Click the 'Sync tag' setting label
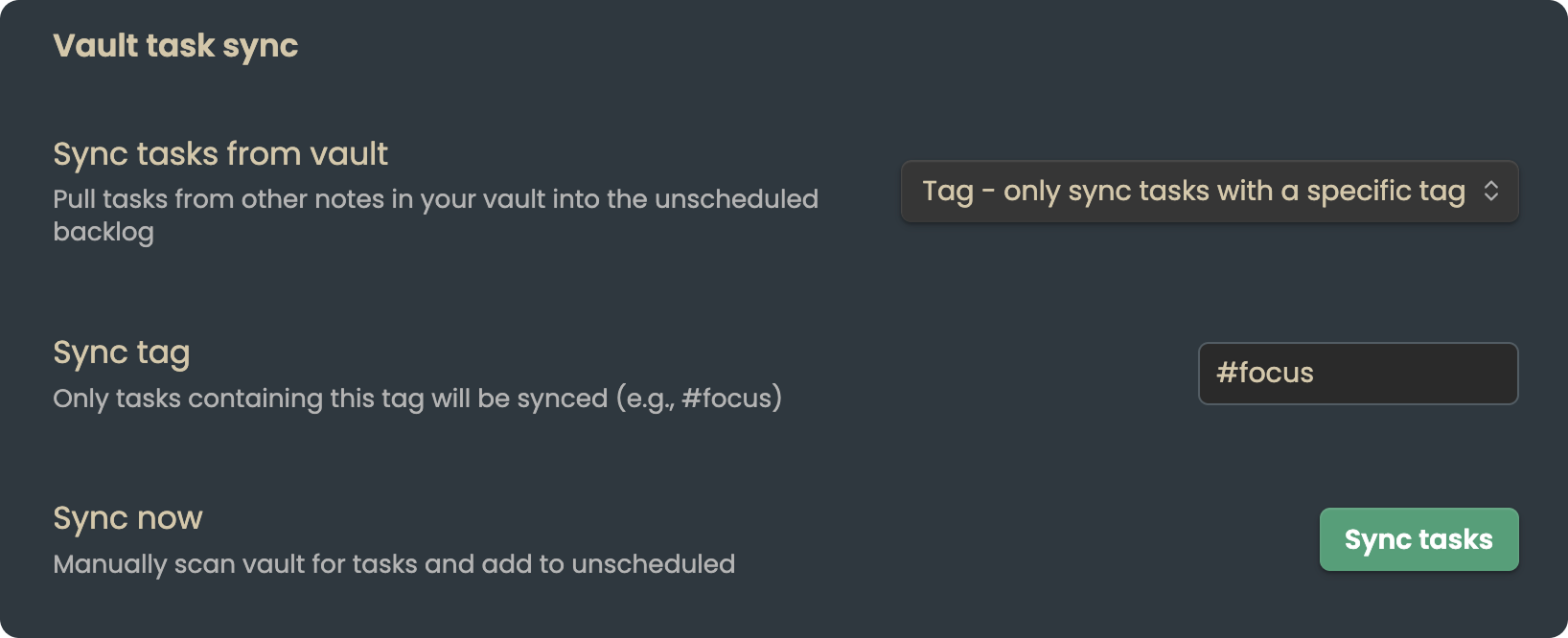 coord(122,353)
